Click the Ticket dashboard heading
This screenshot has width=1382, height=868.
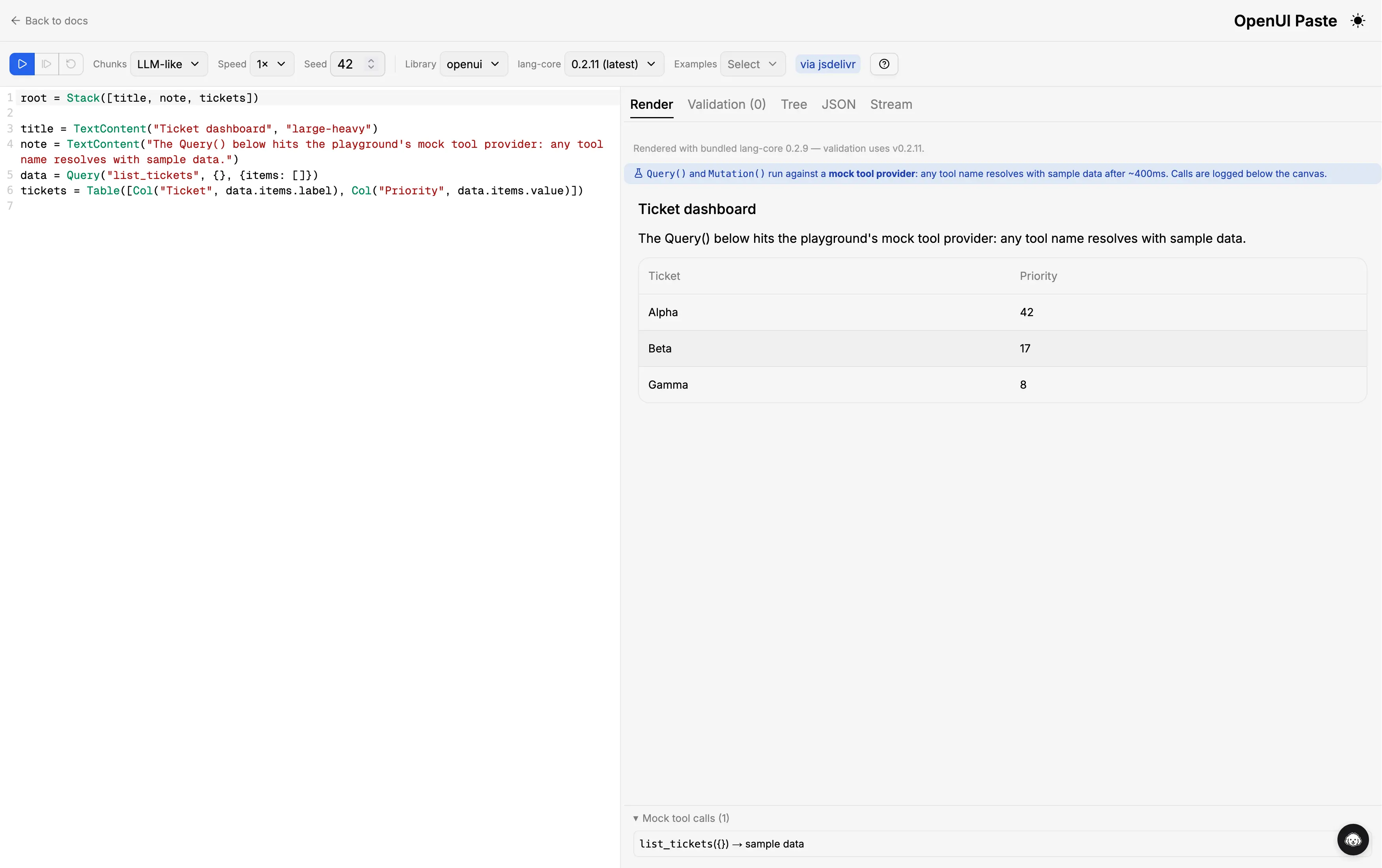[x=697, y=209]
